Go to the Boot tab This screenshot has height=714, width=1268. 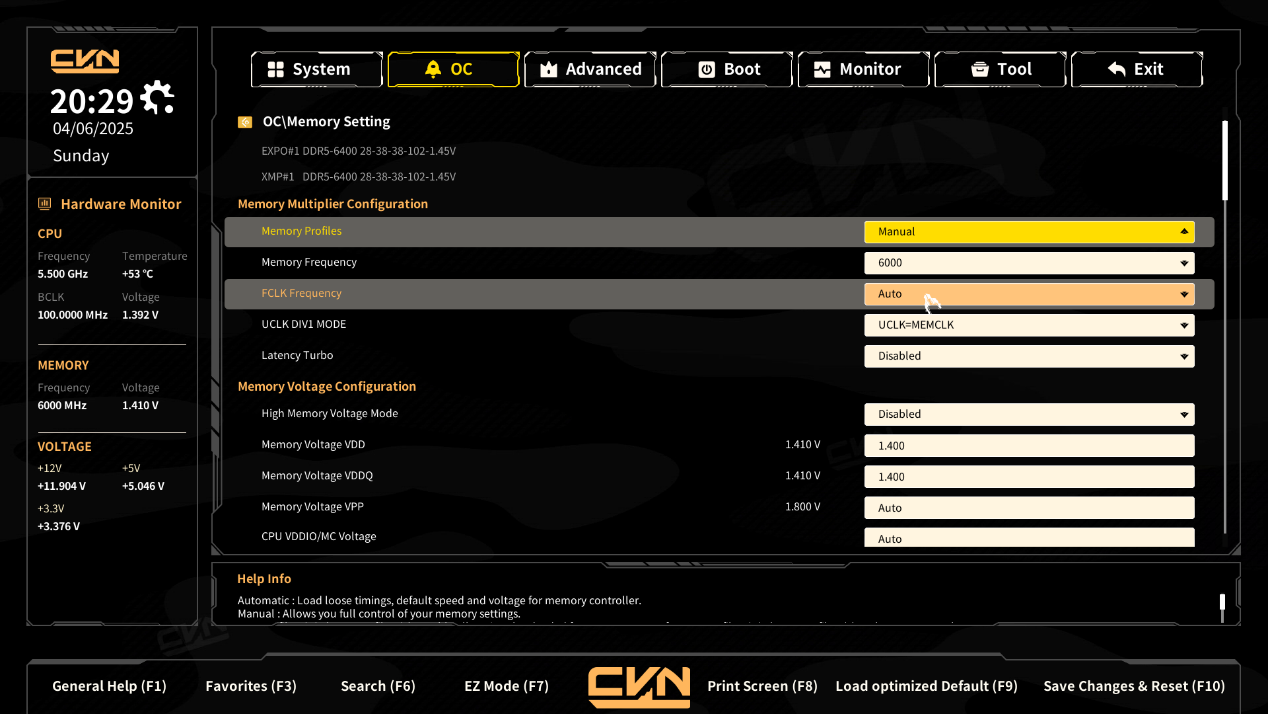(727, 69)
